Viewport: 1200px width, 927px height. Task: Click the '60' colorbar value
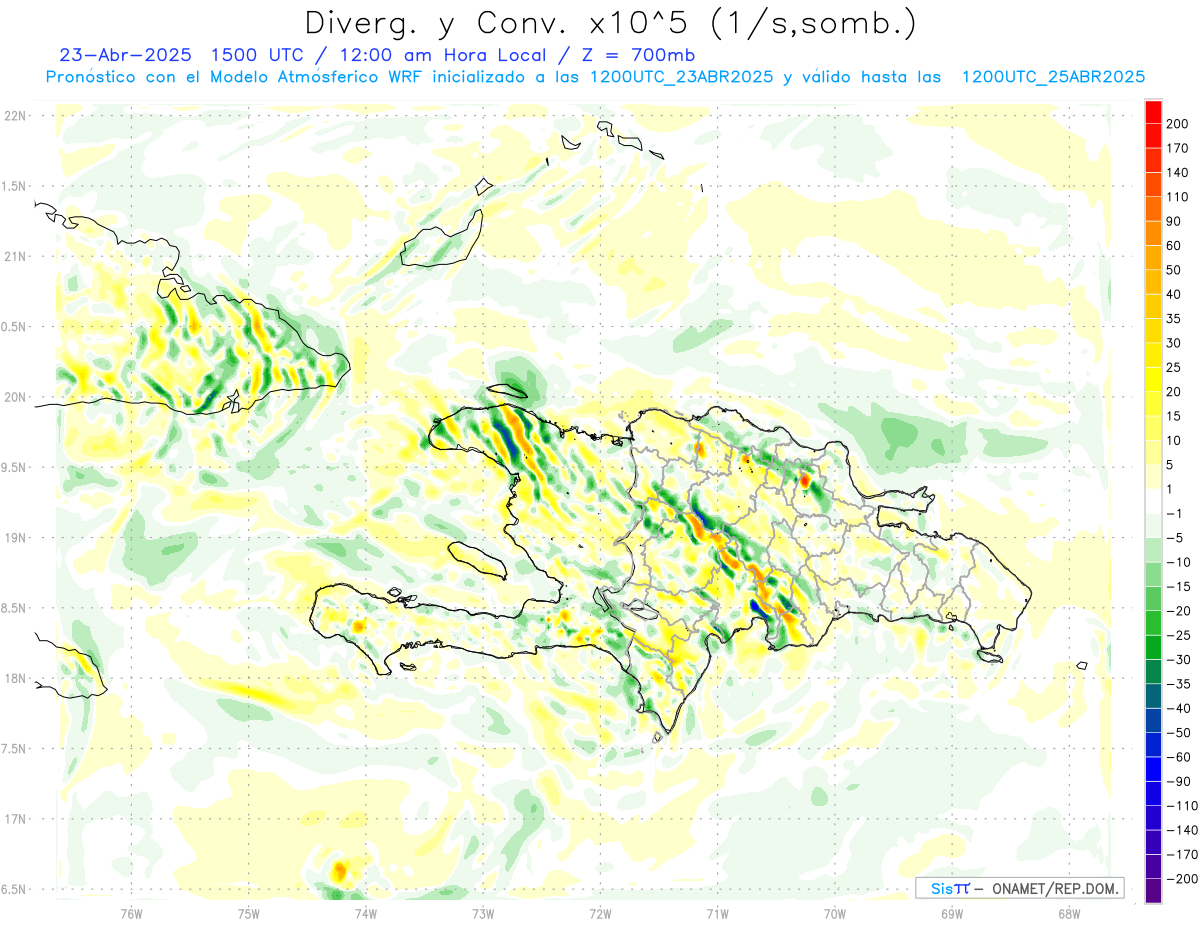(x=1175, y=246)
